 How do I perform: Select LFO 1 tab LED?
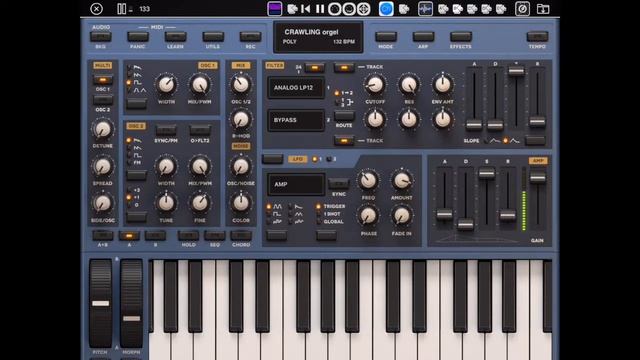tap(315, 159)
